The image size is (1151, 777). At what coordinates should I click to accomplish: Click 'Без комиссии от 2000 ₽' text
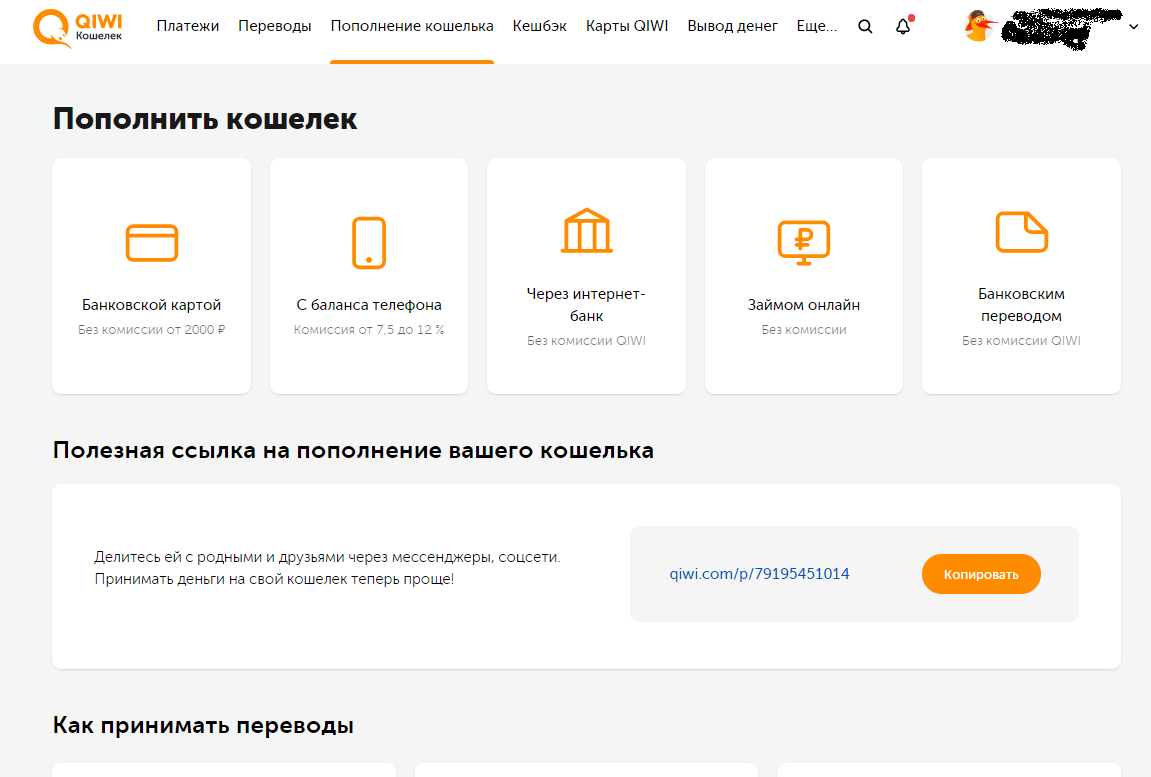point(152,330)
